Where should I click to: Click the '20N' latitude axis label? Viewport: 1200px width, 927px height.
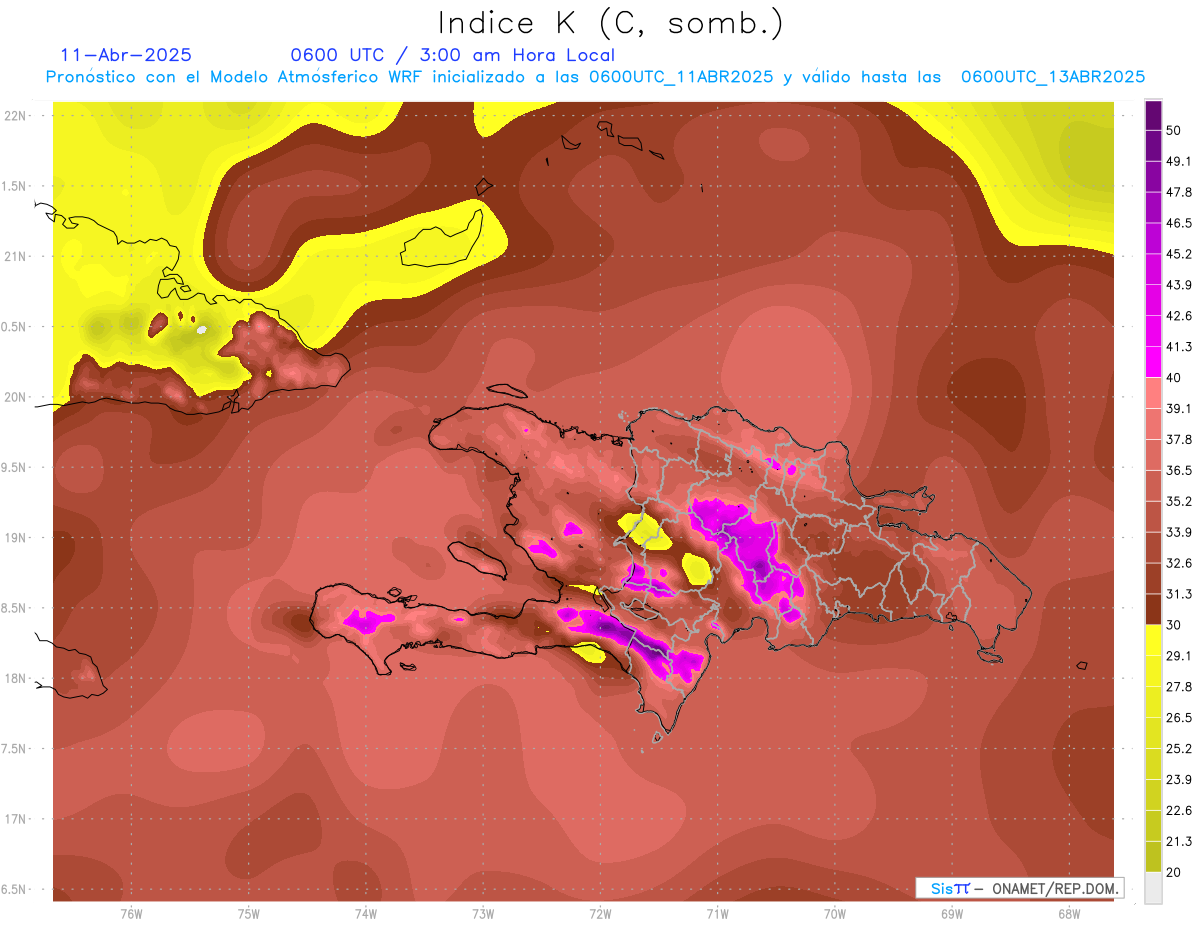pyautogui.click(x=16, y=397)
